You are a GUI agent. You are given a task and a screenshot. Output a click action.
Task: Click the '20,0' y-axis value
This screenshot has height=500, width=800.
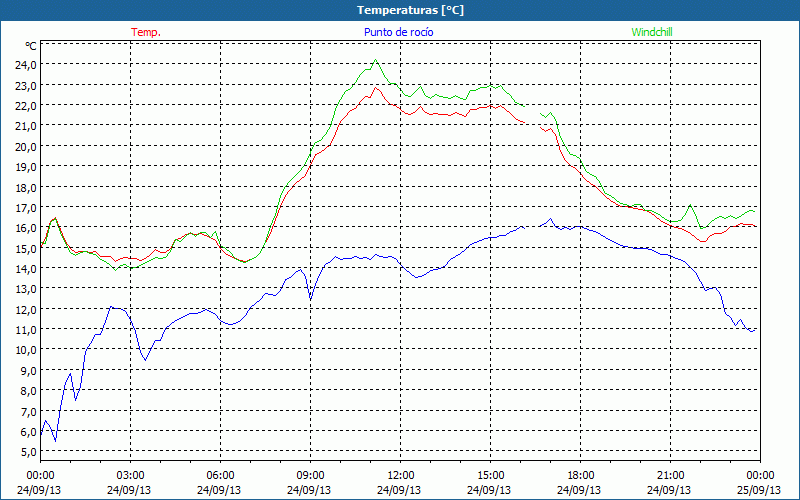[x=27, y=146]
